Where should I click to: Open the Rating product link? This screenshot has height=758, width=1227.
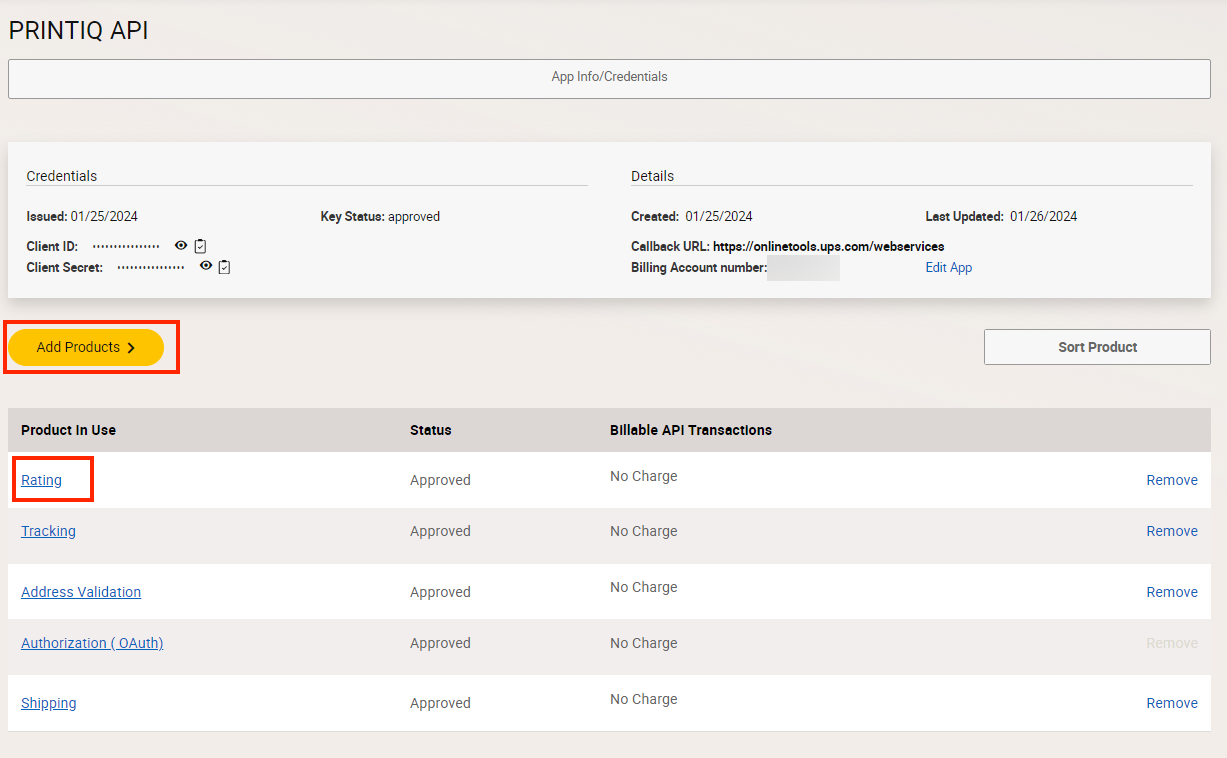click(41, 480)
